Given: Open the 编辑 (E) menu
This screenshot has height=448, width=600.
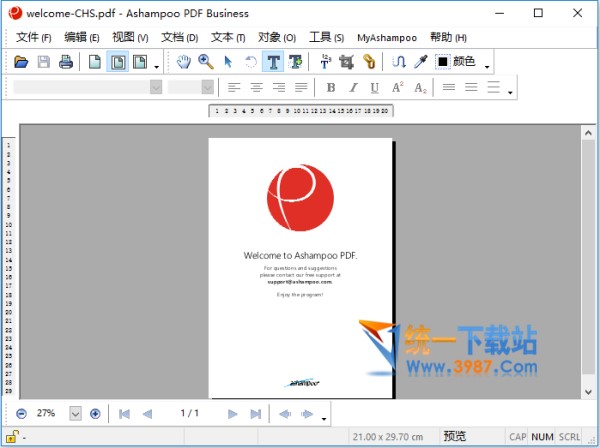Looking at the screenshot, I should coord(82,37).
